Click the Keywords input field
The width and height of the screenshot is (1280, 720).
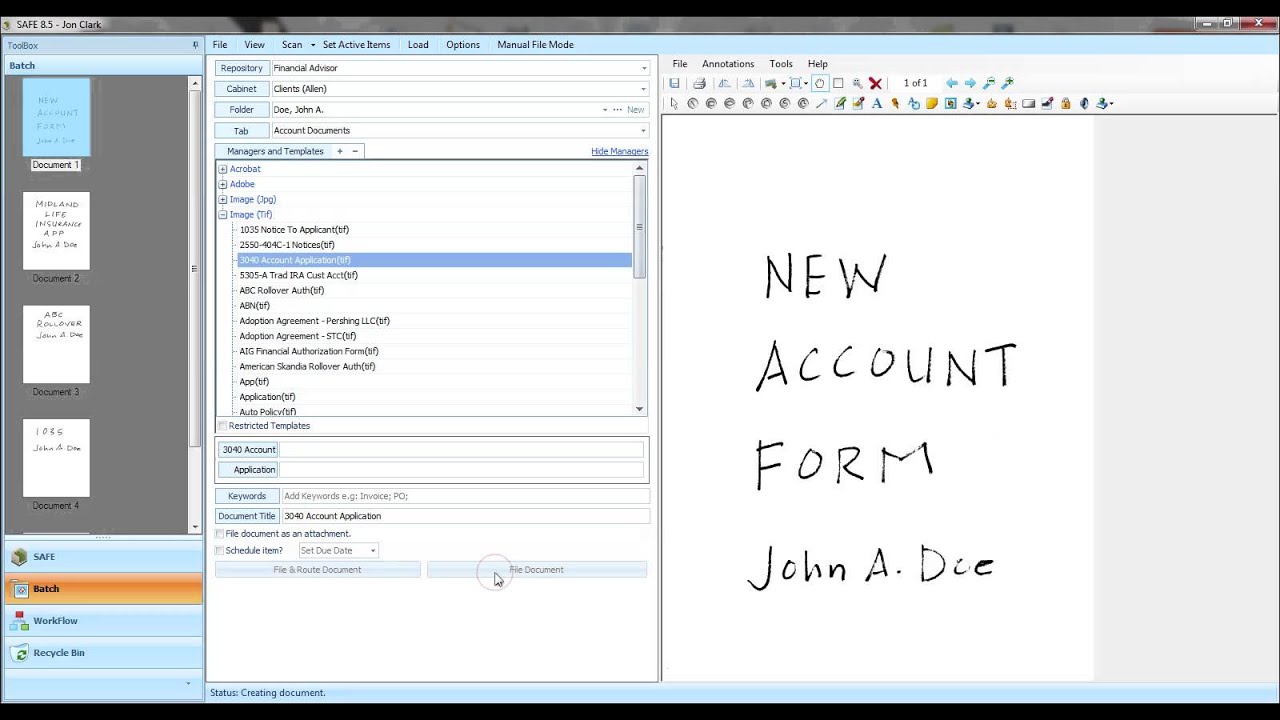465,496
